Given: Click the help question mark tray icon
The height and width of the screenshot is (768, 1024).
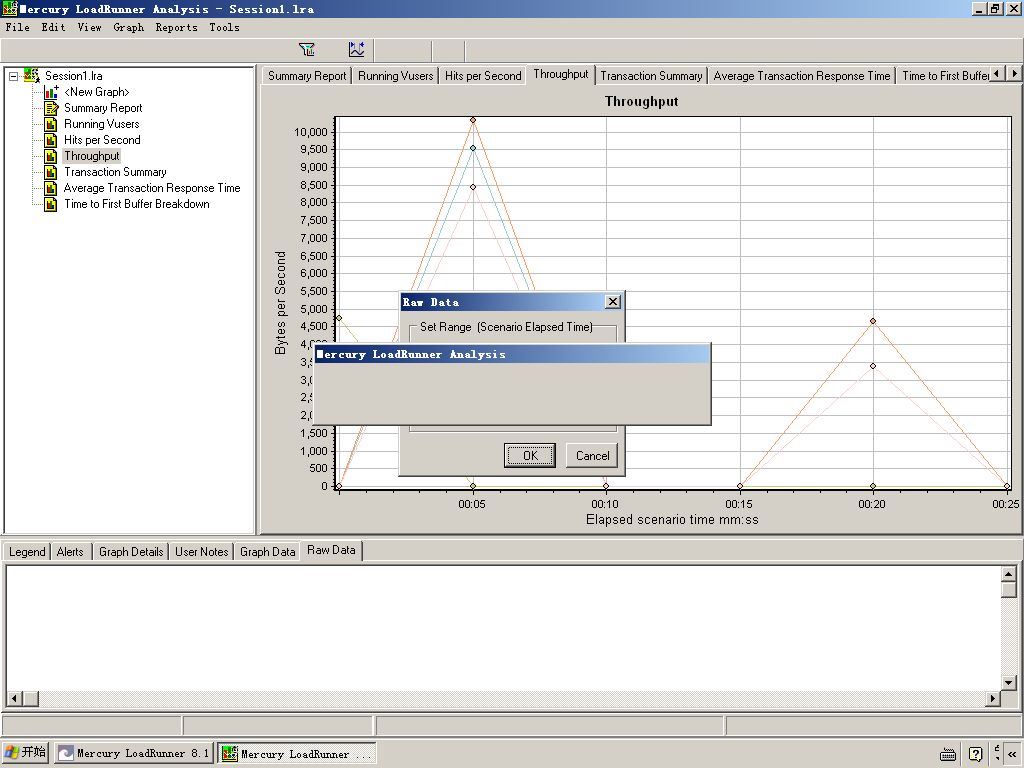Looking at the screenshot, I should (976, 754).
